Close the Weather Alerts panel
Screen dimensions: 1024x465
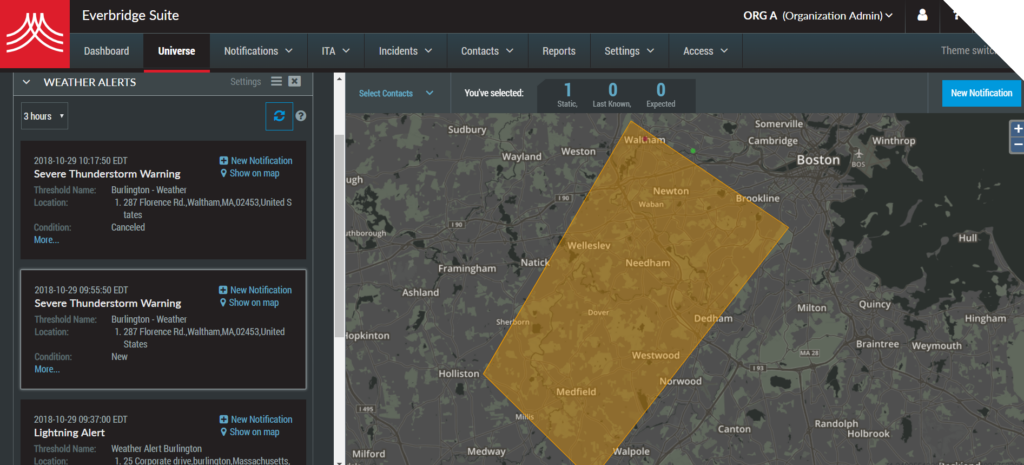295,82
